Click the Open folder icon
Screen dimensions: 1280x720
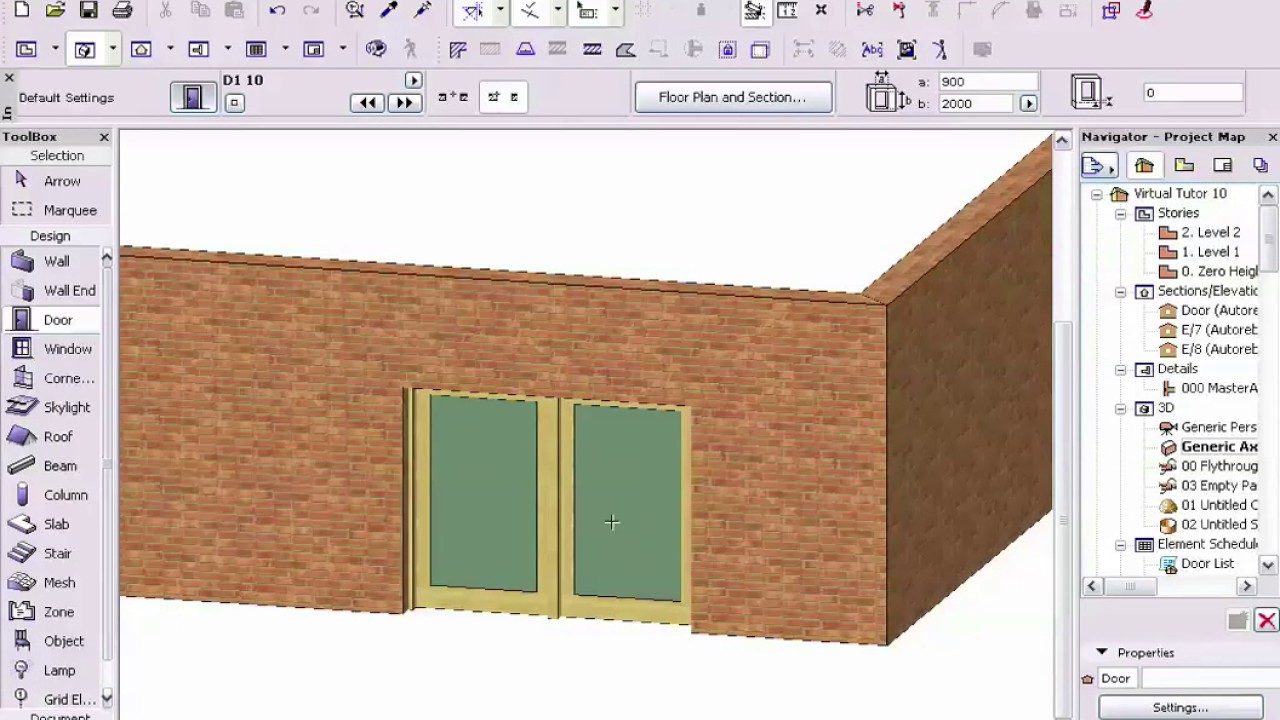coord(56,11)
